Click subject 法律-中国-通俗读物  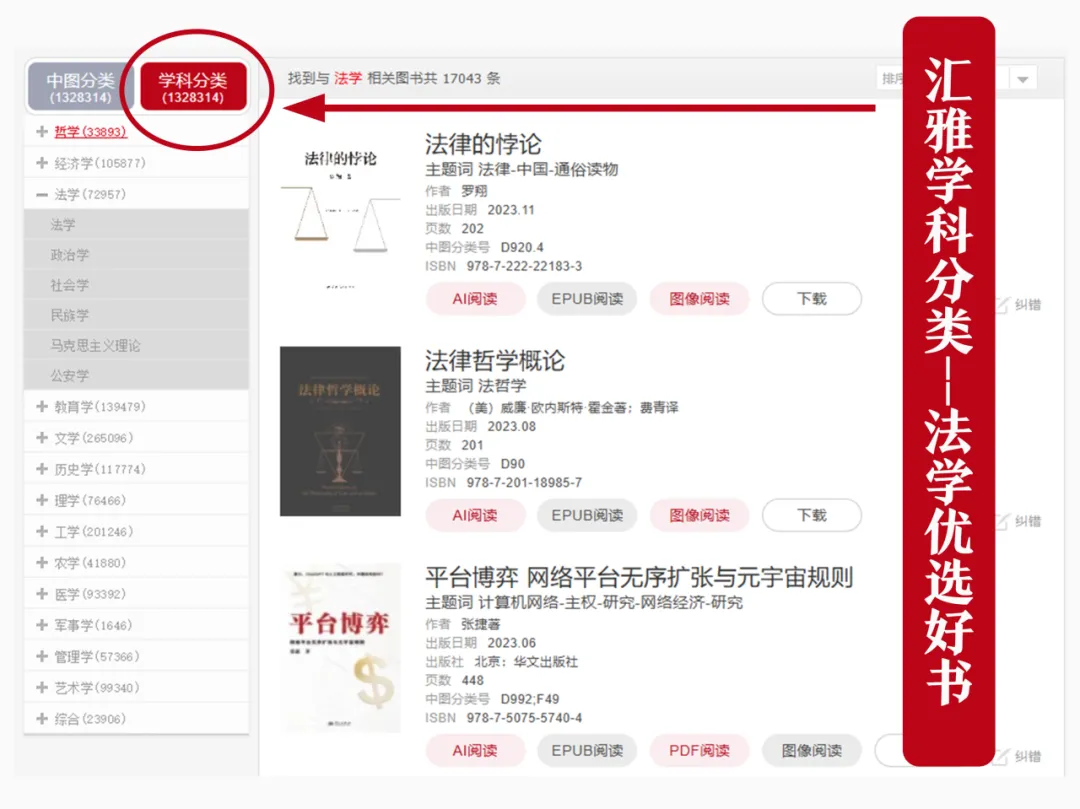pyautogui.click(x=548, y=169)
